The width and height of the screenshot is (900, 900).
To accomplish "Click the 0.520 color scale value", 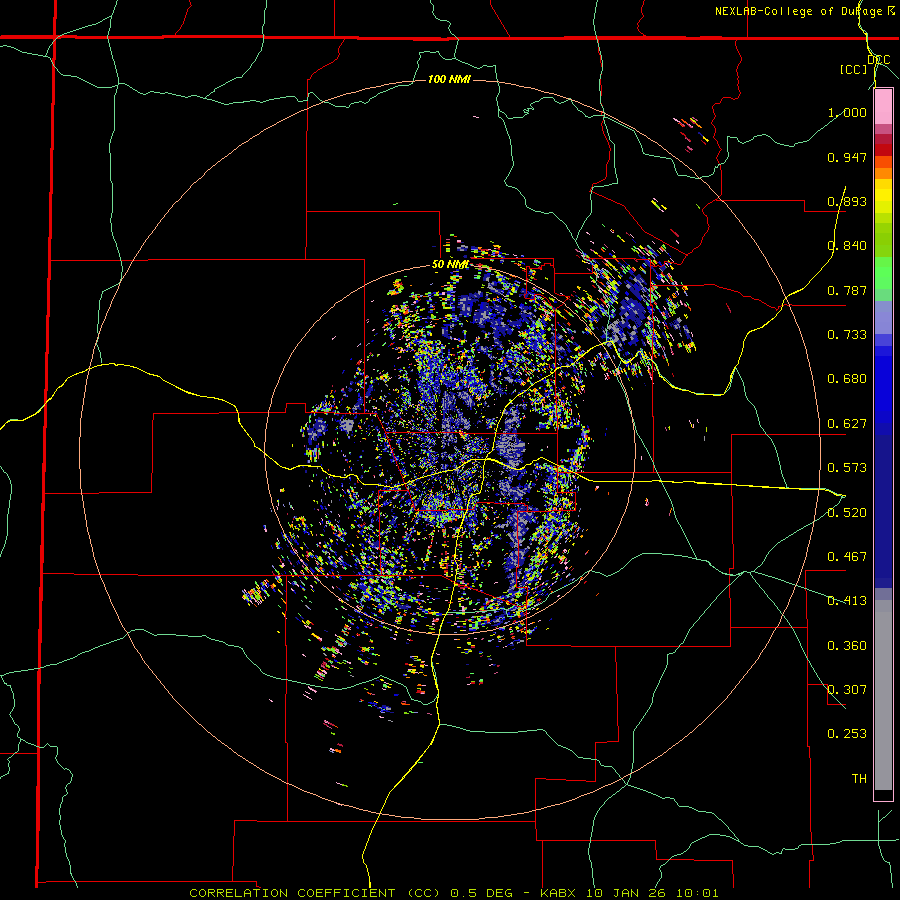I will pyautogui.click(x=847, y=513).
